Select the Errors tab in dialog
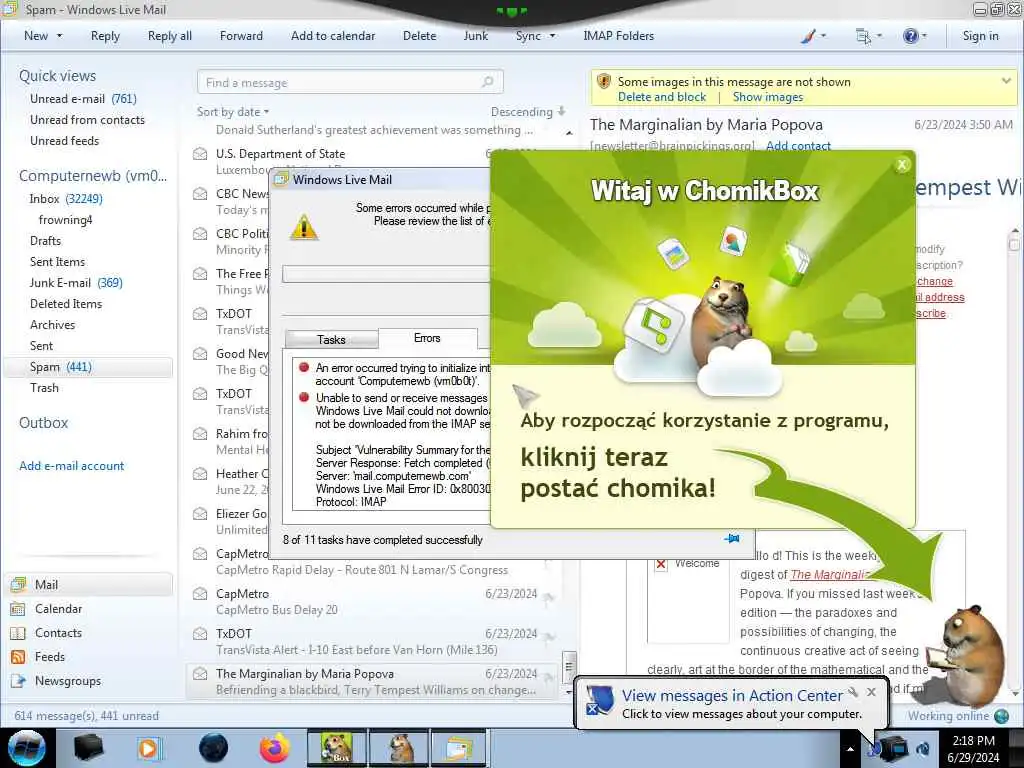Viewport: 1024px width, 768px height. coord(427,338)
